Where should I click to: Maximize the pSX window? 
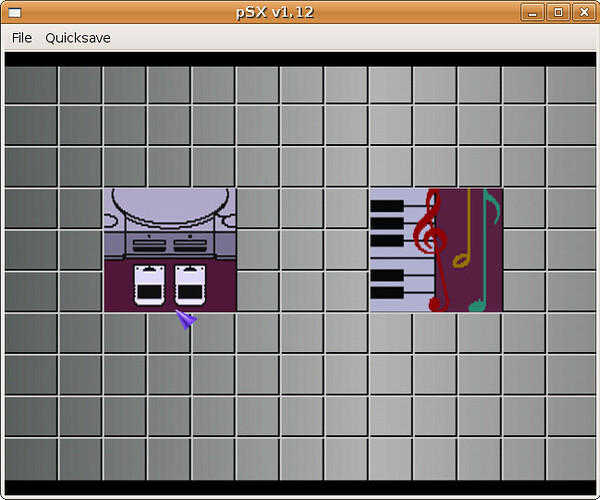[x=558, y=12]
